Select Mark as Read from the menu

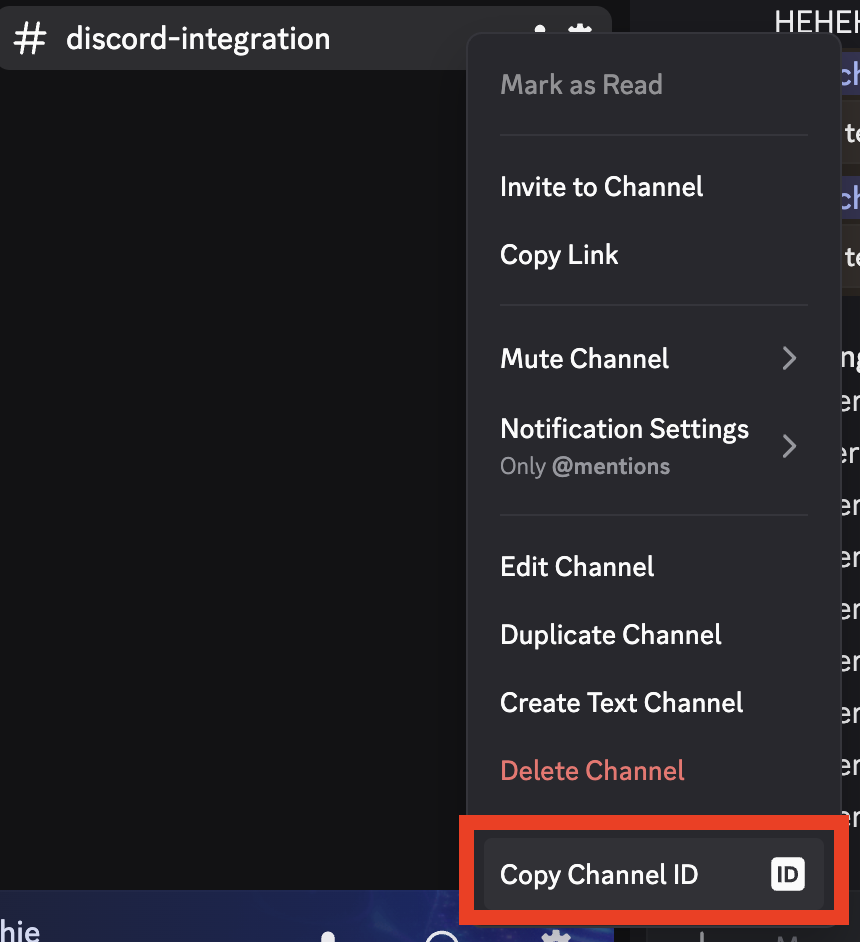point(581,85)
